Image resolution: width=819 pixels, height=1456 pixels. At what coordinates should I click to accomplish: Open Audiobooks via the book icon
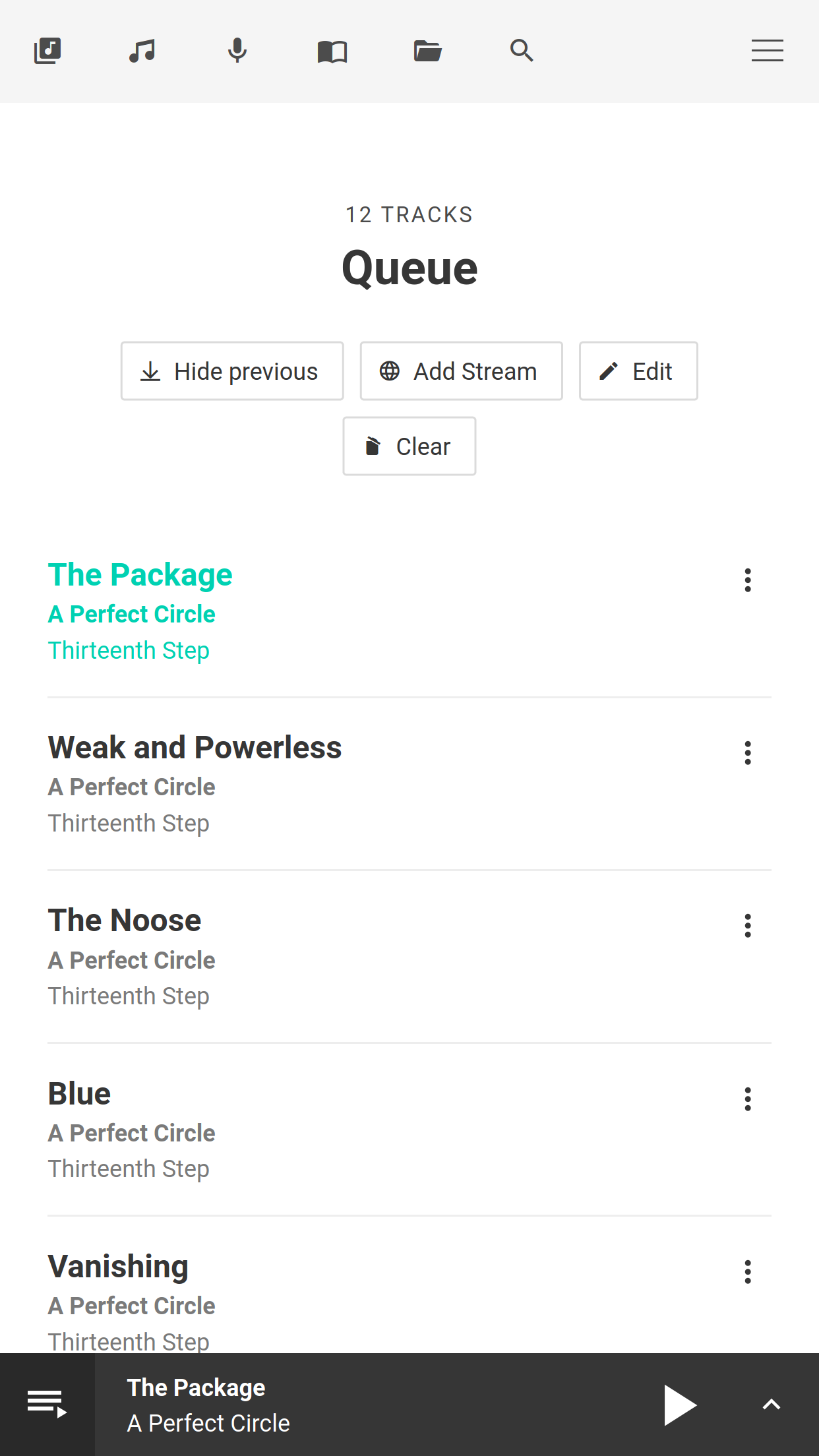pyautogui.click(x=332, y=51)
